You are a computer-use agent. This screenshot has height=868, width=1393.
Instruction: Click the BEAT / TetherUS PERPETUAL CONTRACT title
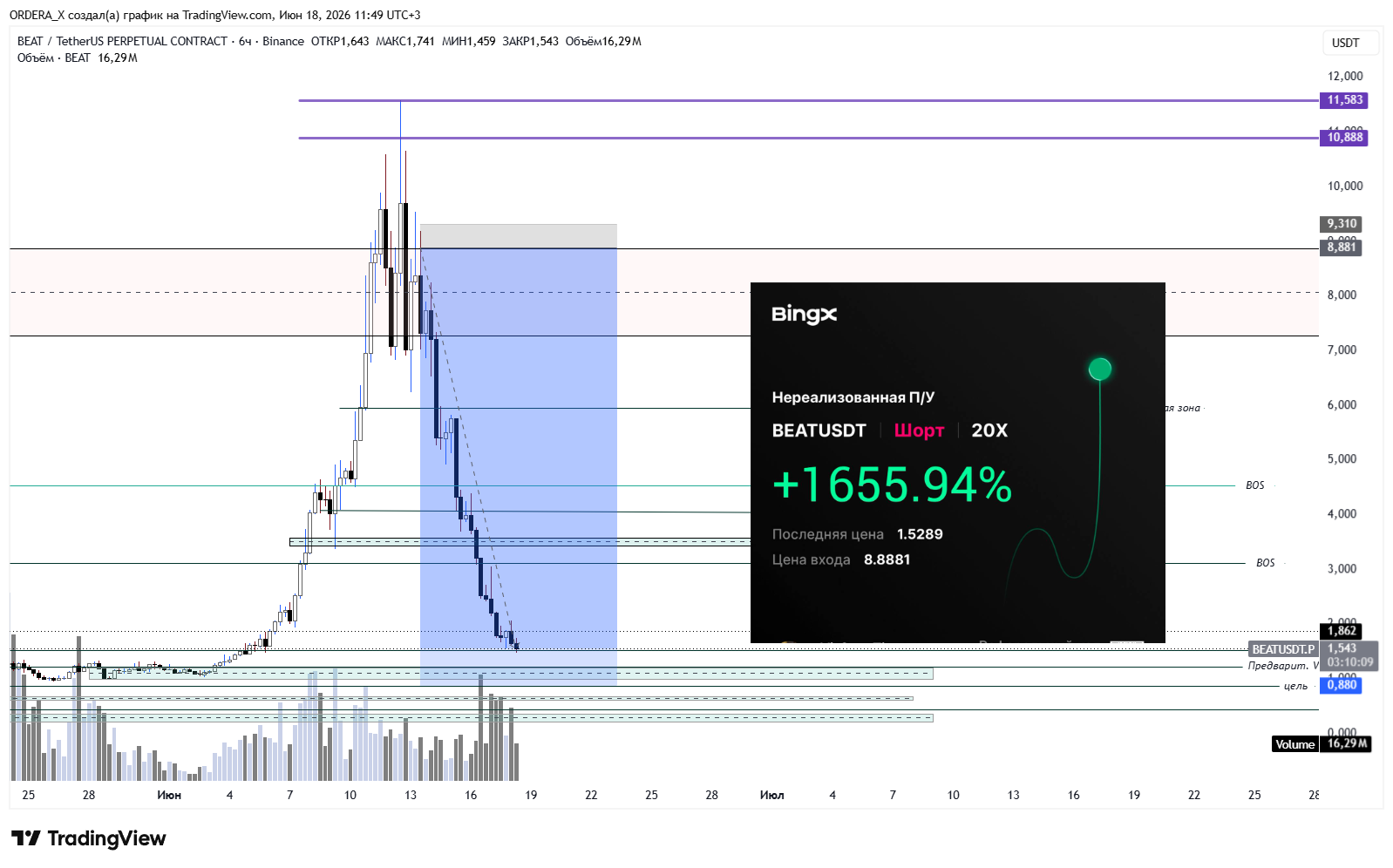122,41
